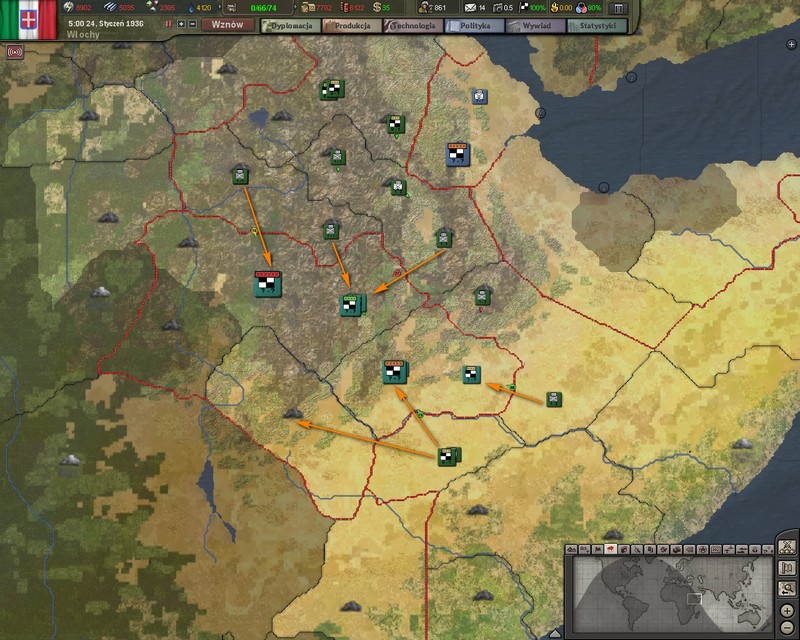The height and width of the screenshot is (640, 800).
Task: Select the map mode with round roundel icon
Action: tap(703, 550)
